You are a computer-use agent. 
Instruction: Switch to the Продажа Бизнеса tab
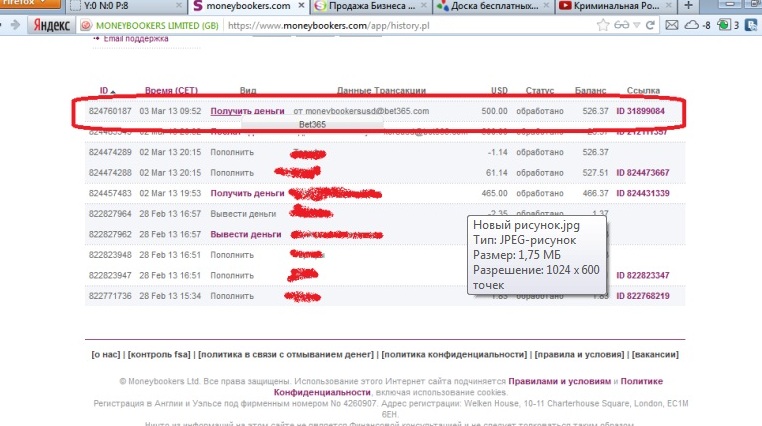(x=372, y=6)
